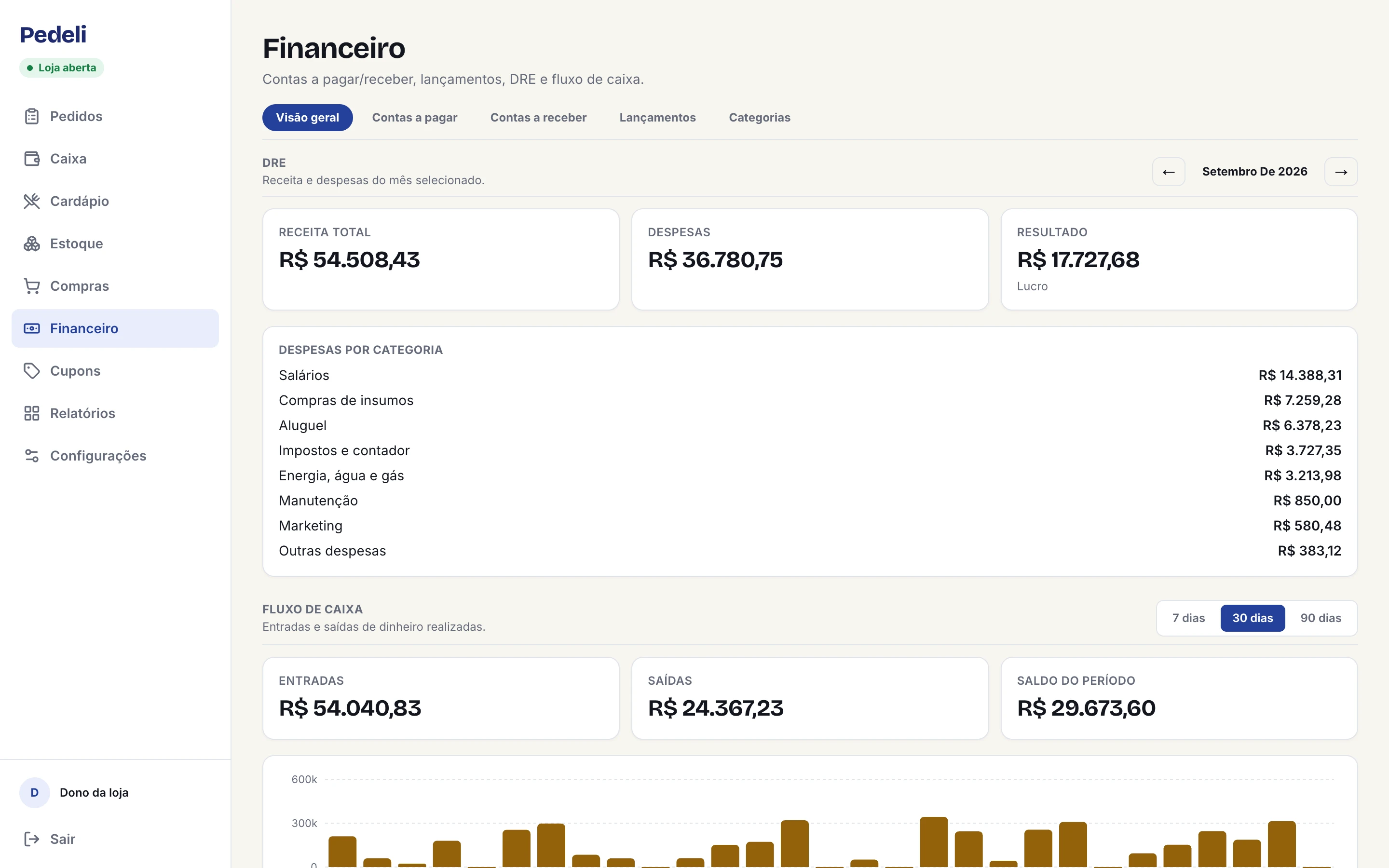Advance to next month with right arrow

[1341, 172]
